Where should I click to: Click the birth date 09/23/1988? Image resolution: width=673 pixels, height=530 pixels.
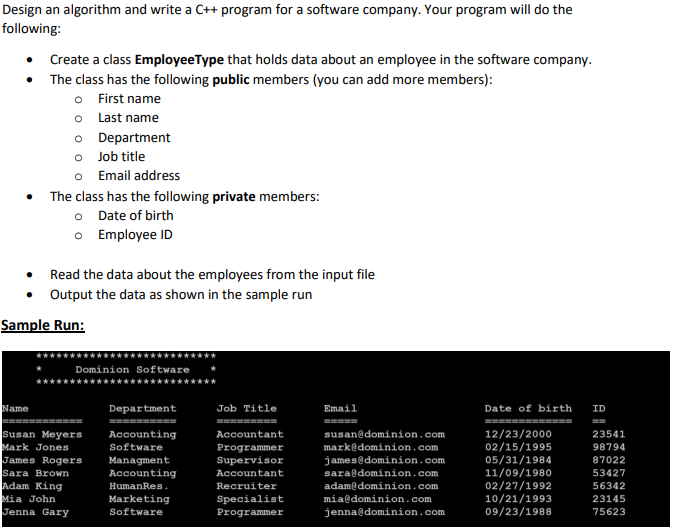tap(518, 512)
